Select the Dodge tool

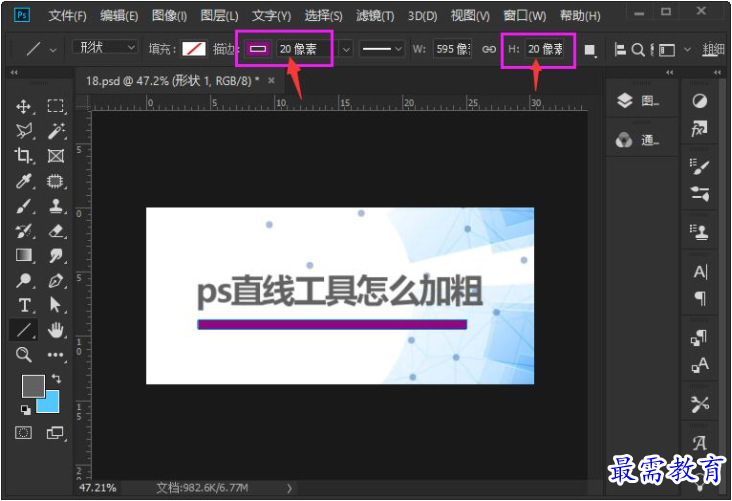pyautogui.click(x=23, y=280)
